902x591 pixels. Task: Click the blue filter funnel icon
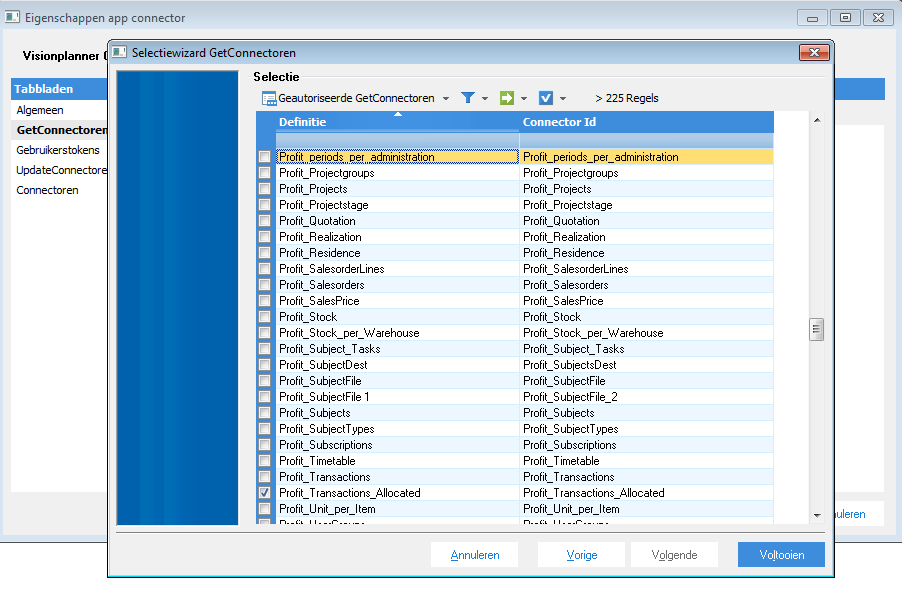468,98
